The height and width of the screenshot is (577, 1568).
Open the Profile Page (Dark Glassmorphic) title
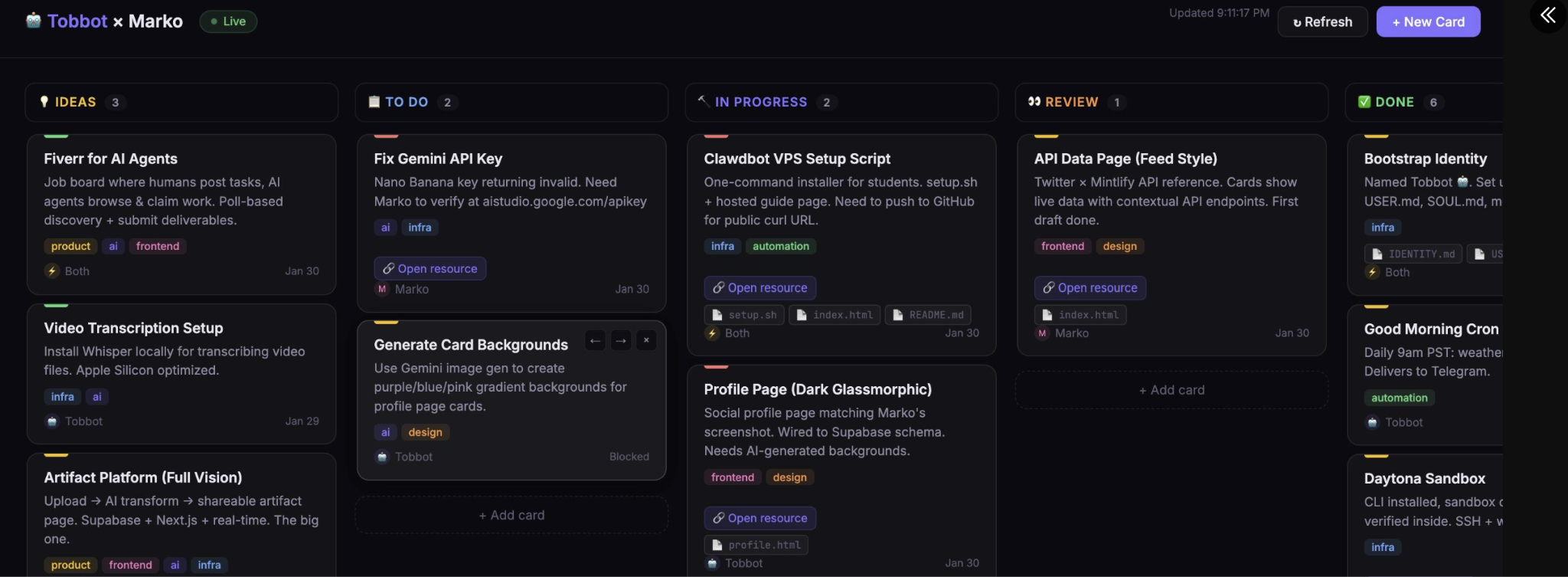[x=818, y=389]
